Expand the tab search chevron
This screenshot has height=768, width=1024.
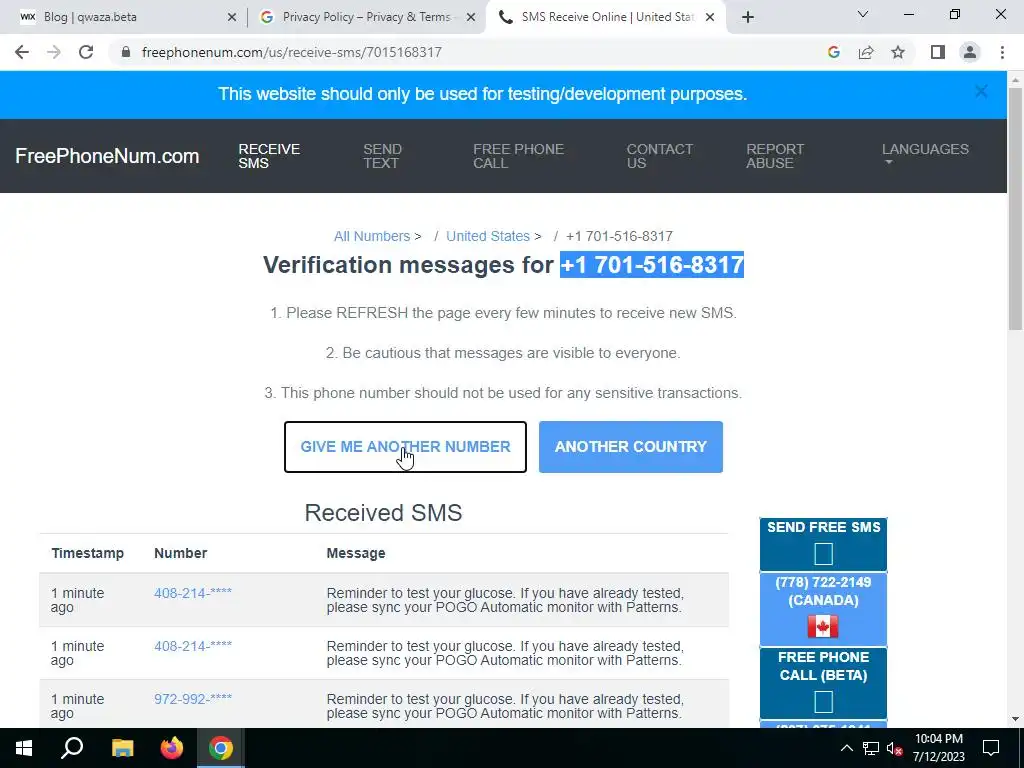(863, 14)
